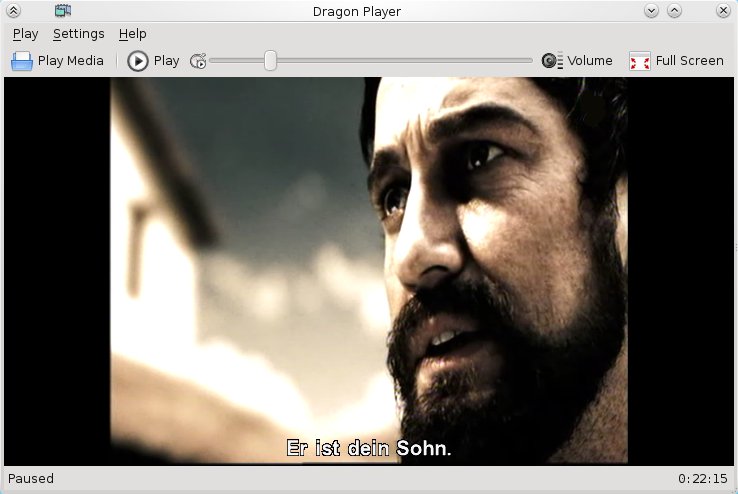This screenshot has width=738, height=494.
Task: Click the 0:22:15 time display
Action: pyautogui.click(x=702, y=479)
